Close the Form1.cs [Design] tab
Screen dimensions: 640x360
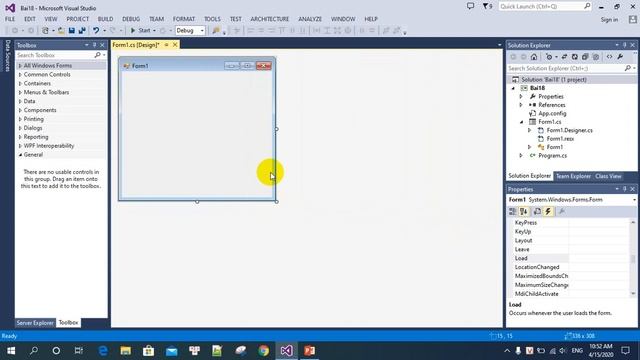(x=175, y=45)
